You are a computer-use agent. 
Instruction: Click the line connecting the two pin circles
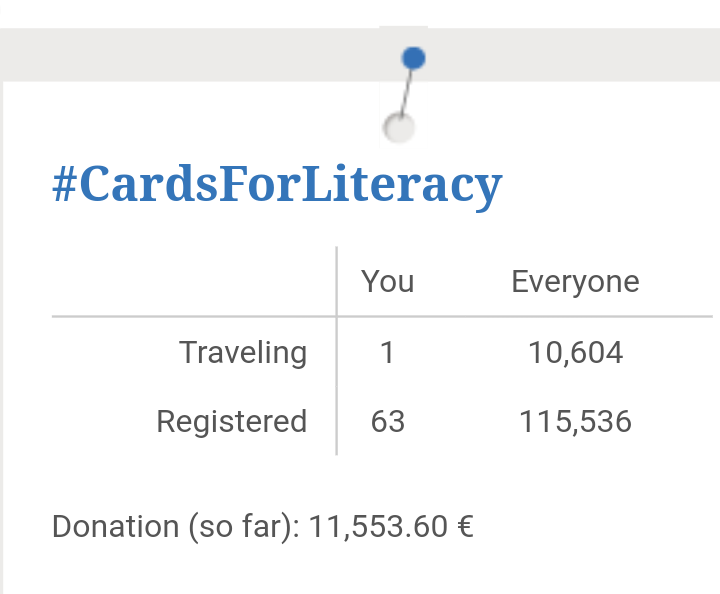tap(406, 93)
